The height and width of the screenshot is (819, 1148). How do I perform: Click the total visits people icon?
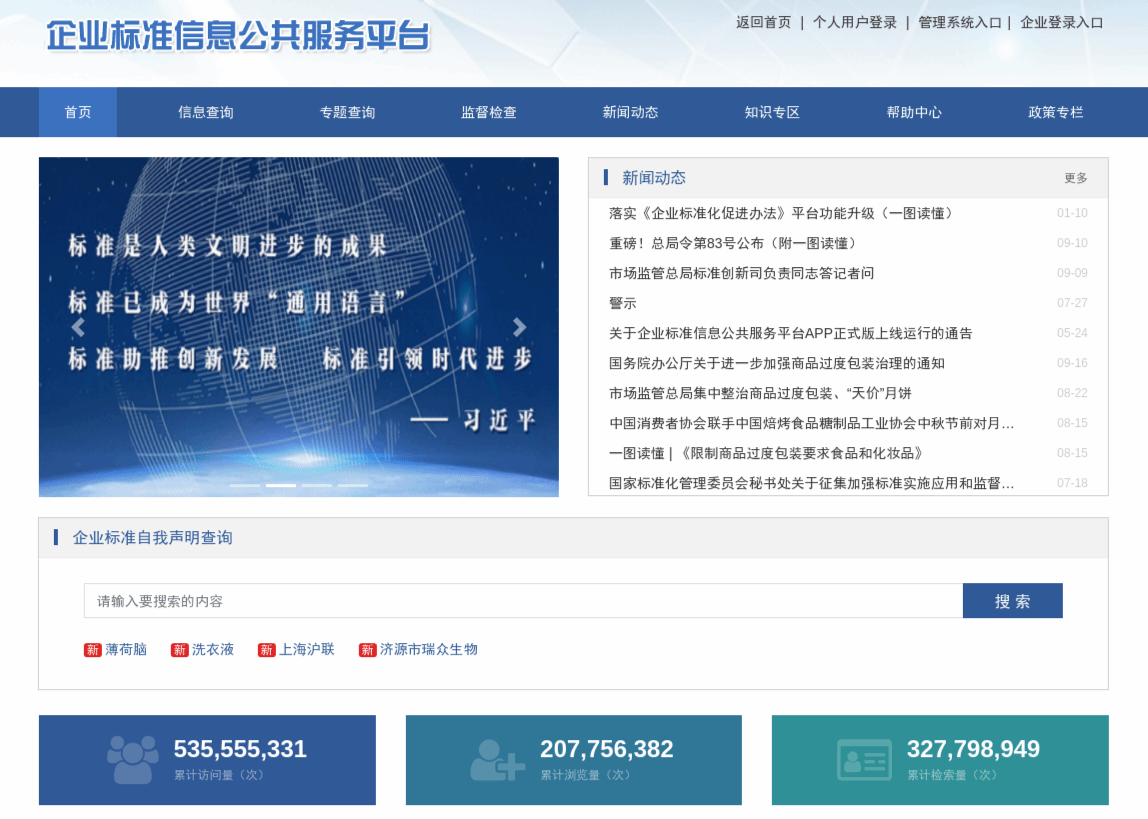click(x=133, y=760)
